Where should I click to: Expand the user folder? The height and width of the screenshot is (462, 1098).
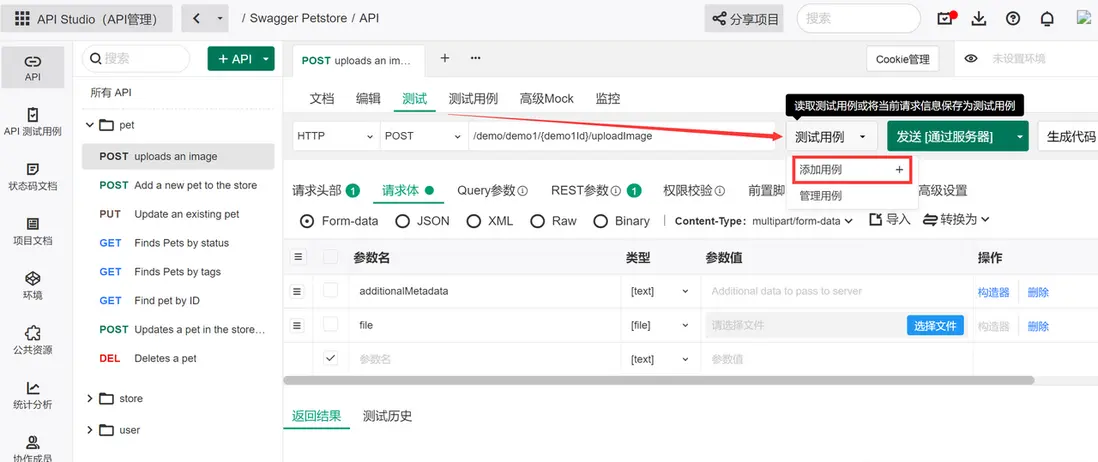pyautogui.click(x=89, y=430)
